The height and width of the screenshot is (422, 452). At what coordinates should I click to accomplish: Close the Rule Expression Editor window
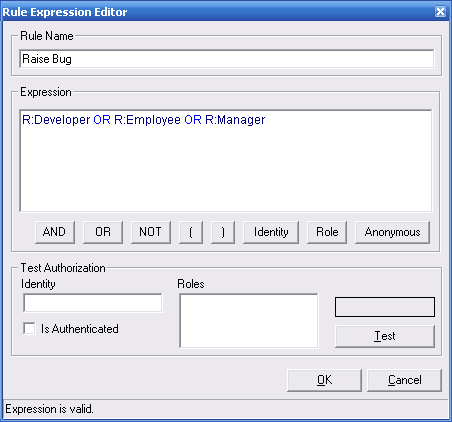point(440,12)
